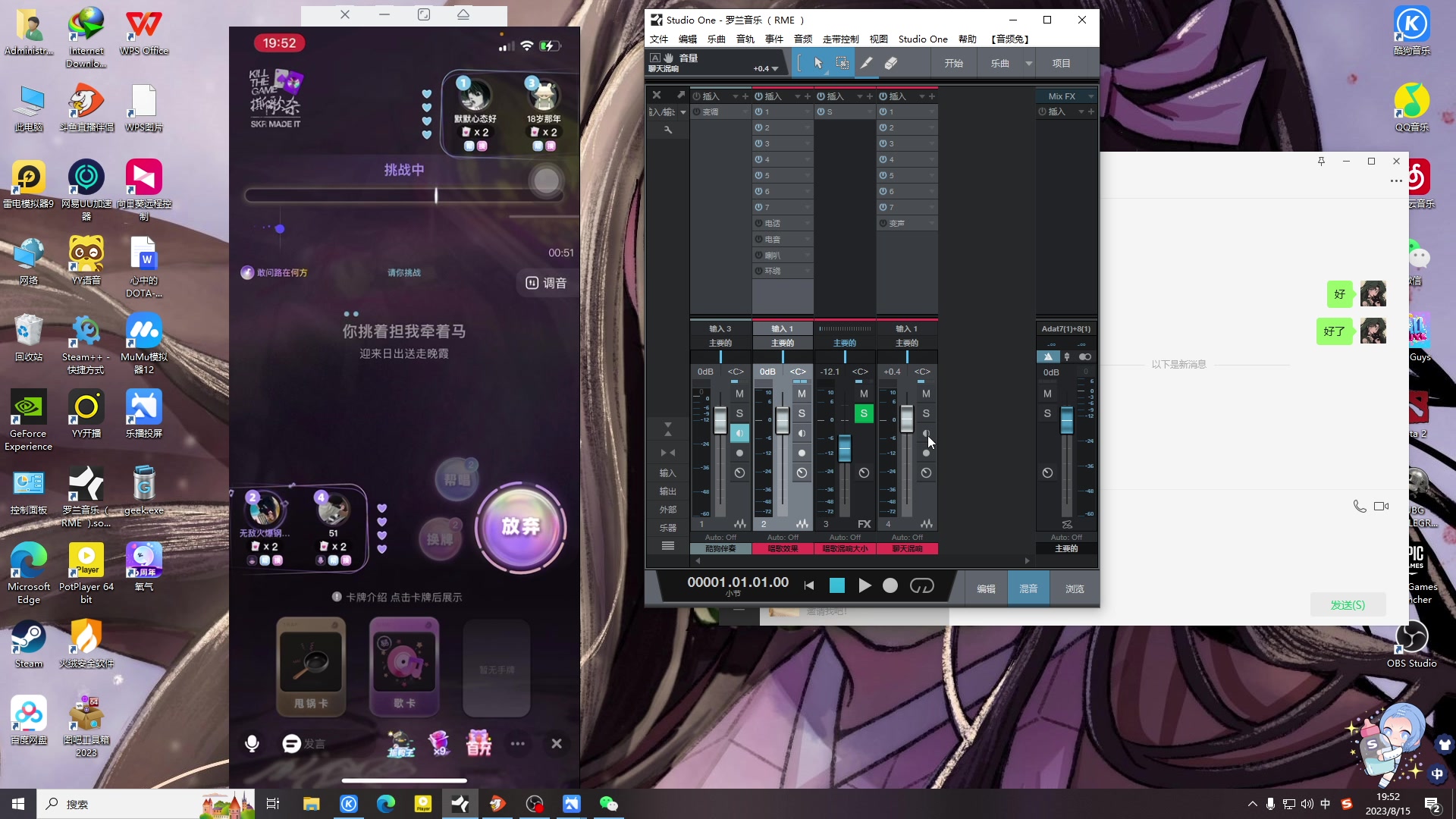Screen dimensions: 1456x819
Task: Expand the 乐曲 dropdown arrow
Action: click(1028, 64)
